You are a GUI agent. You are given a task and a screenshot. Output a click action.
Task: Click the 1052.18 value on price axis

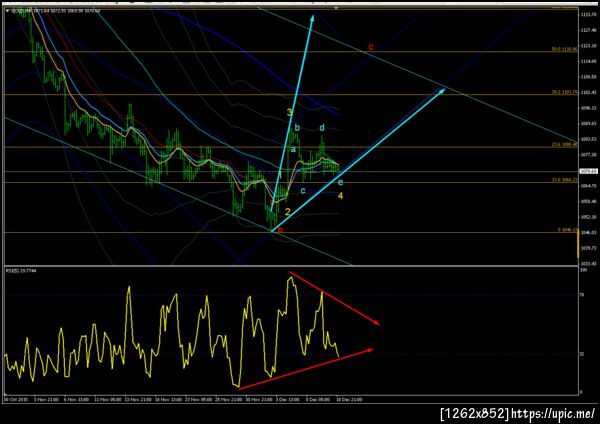(x=588, y=217)
